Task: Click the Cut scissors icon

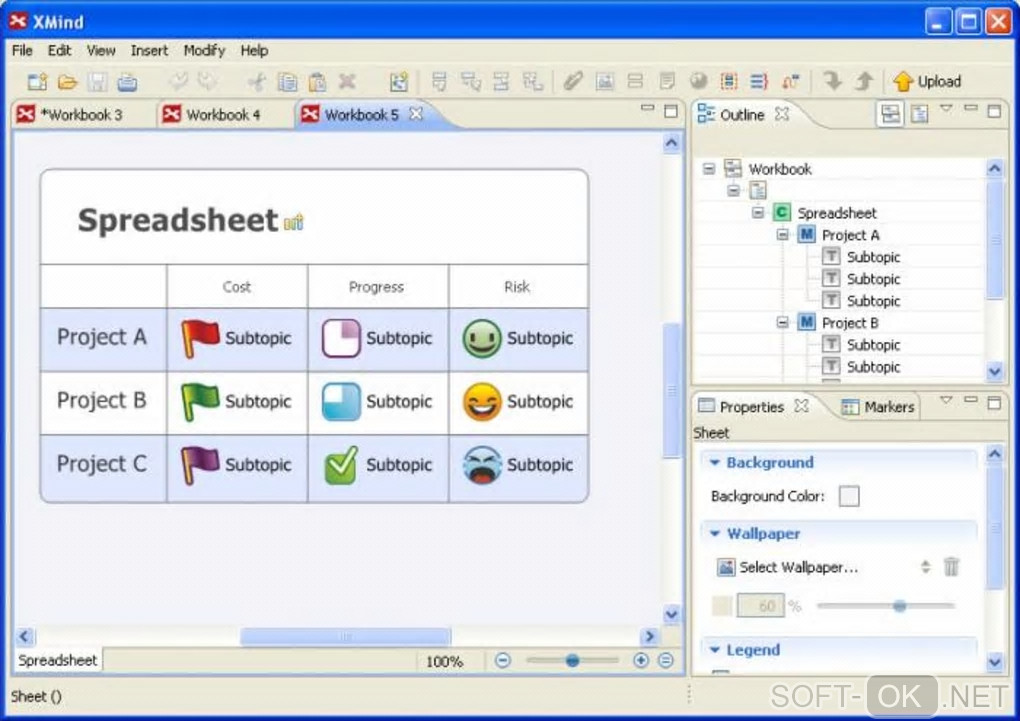Action: [x=257, y=81]
